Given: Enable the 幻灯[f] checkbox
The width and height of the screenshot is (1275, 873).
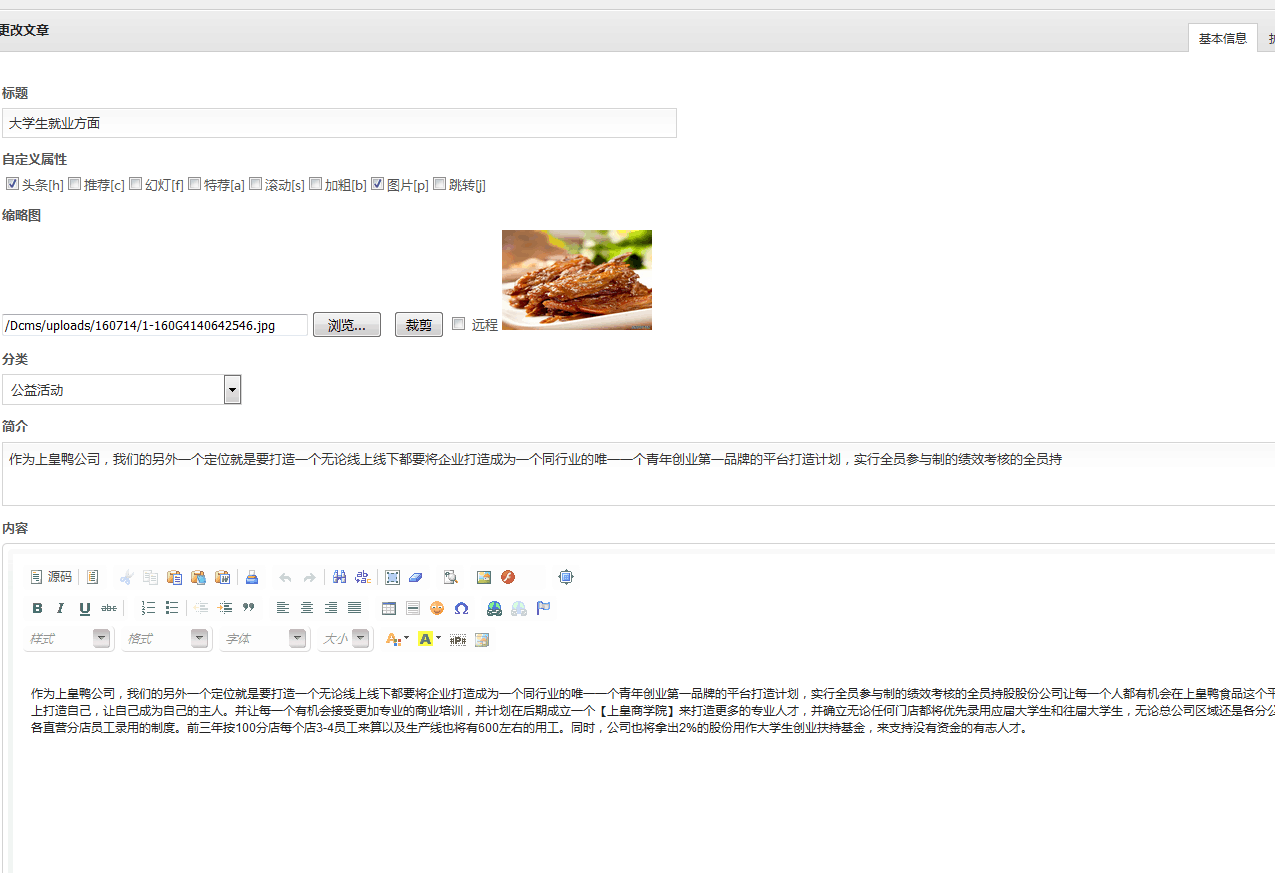Looking at the screenshot, I should pos(135,184).
